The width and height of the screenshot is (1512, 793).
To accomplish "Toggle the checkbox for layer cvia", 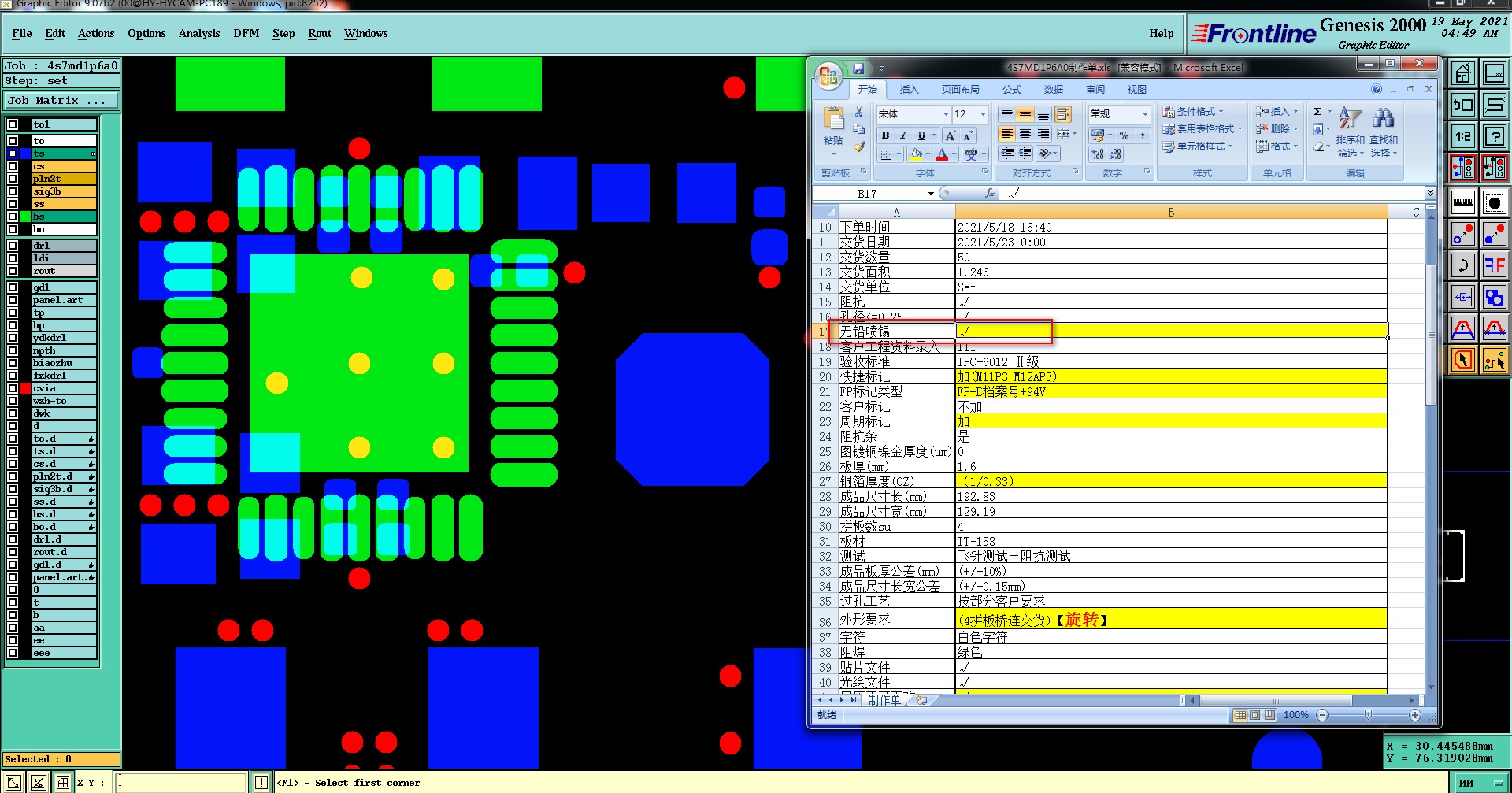I will tap(13, 388).
